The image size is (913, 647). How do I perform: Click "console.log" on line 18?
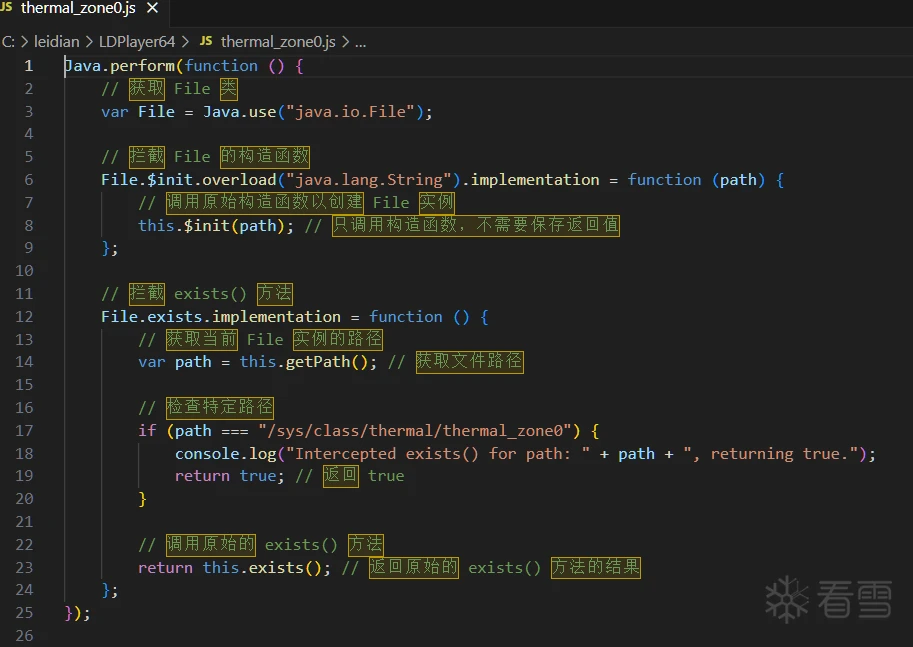pos(226,454)
